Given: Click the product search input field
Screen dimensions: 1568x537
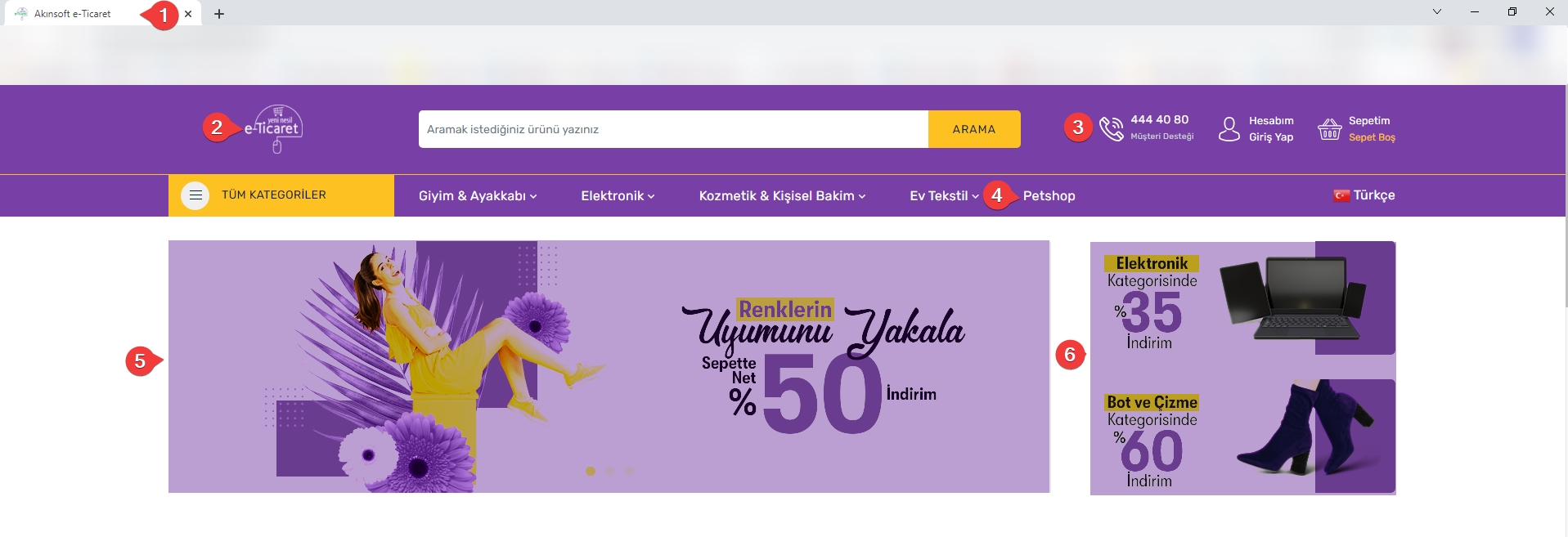Looking at the screenshot, I should 673,129.
